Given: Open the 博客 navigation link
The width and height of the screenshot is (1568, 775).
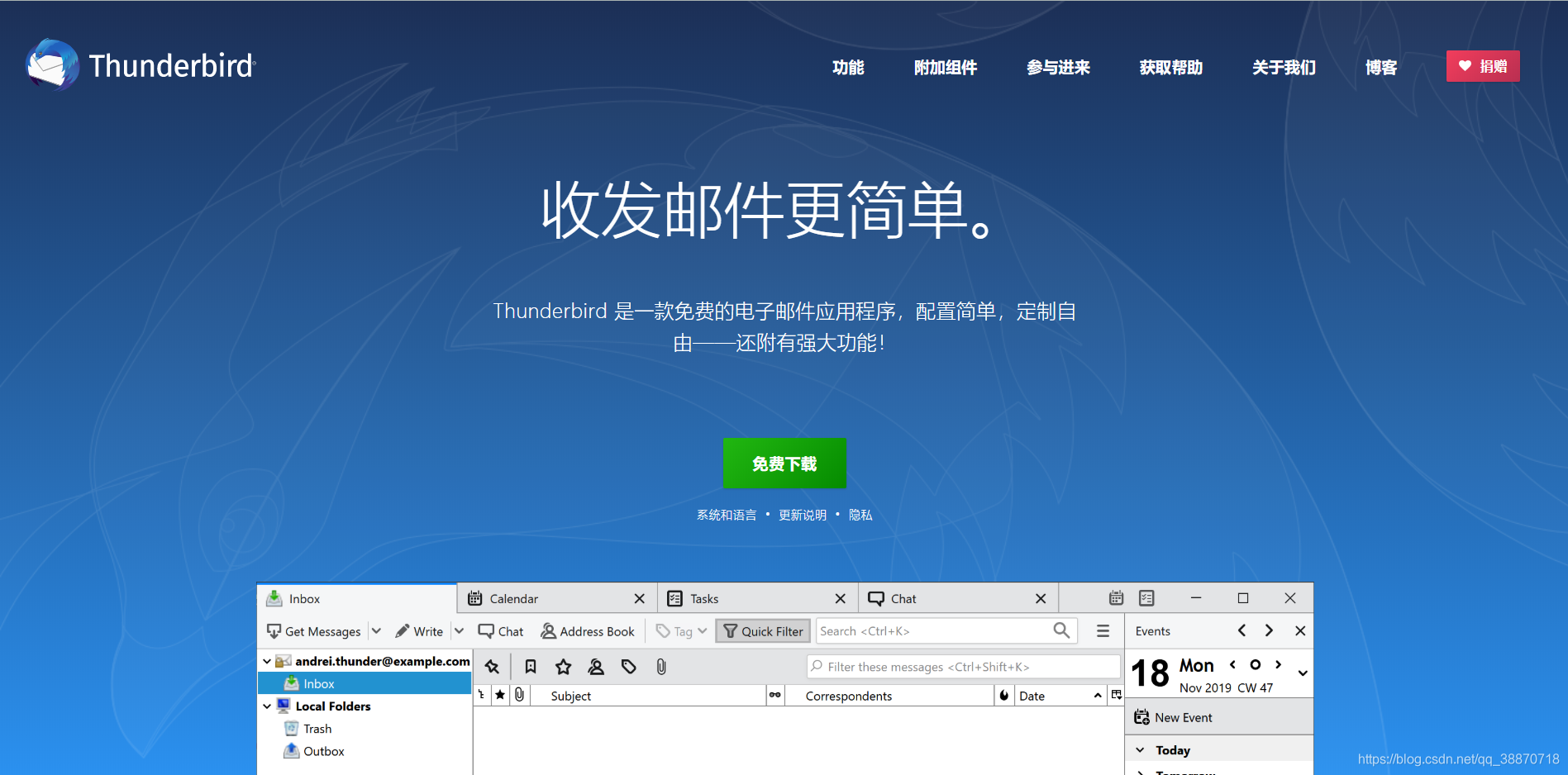Looking at the screenshot, I should [1381, 67].
